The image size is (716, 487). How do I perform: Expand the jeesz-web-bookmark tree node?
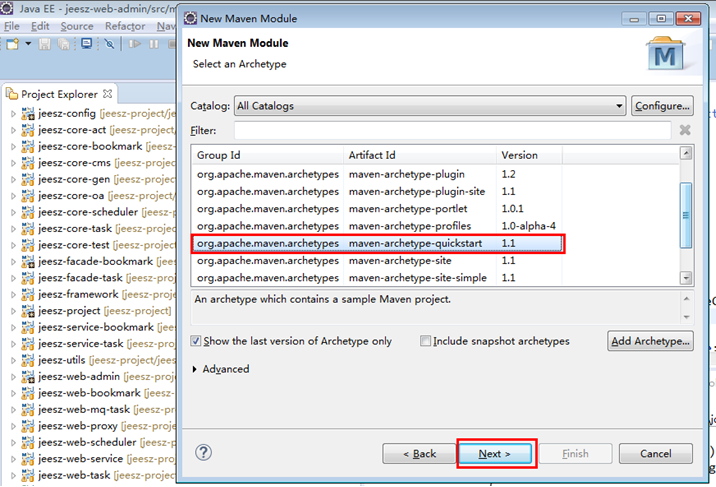click(x=13, y=393)
